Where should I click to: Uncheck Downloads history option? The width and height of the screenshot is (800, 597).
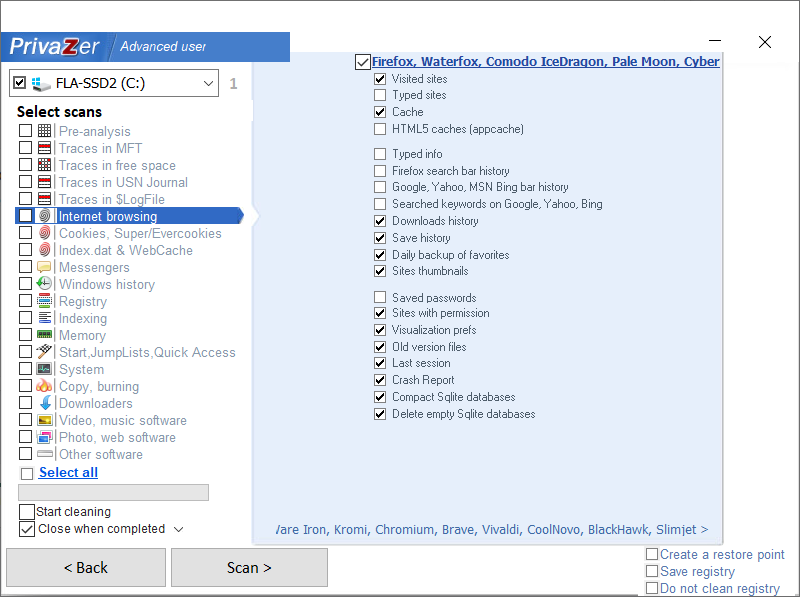[x=380, y=221]
